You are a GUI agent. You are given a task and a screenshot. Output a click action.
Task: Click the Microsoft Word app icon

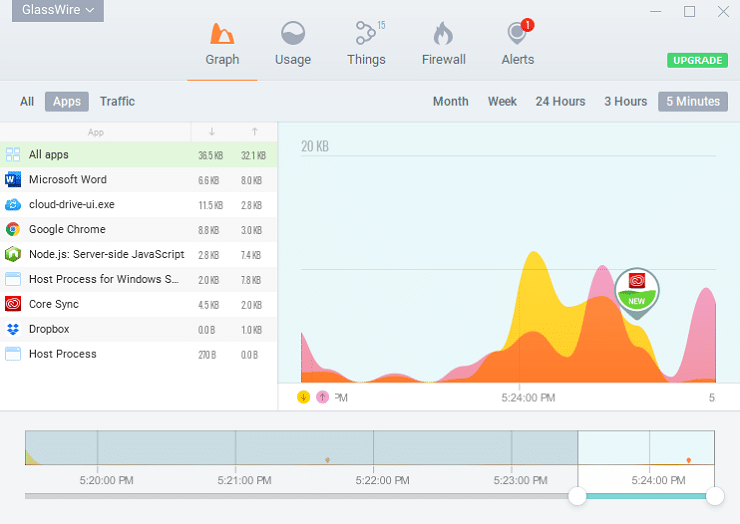click(x=13, y=179)
